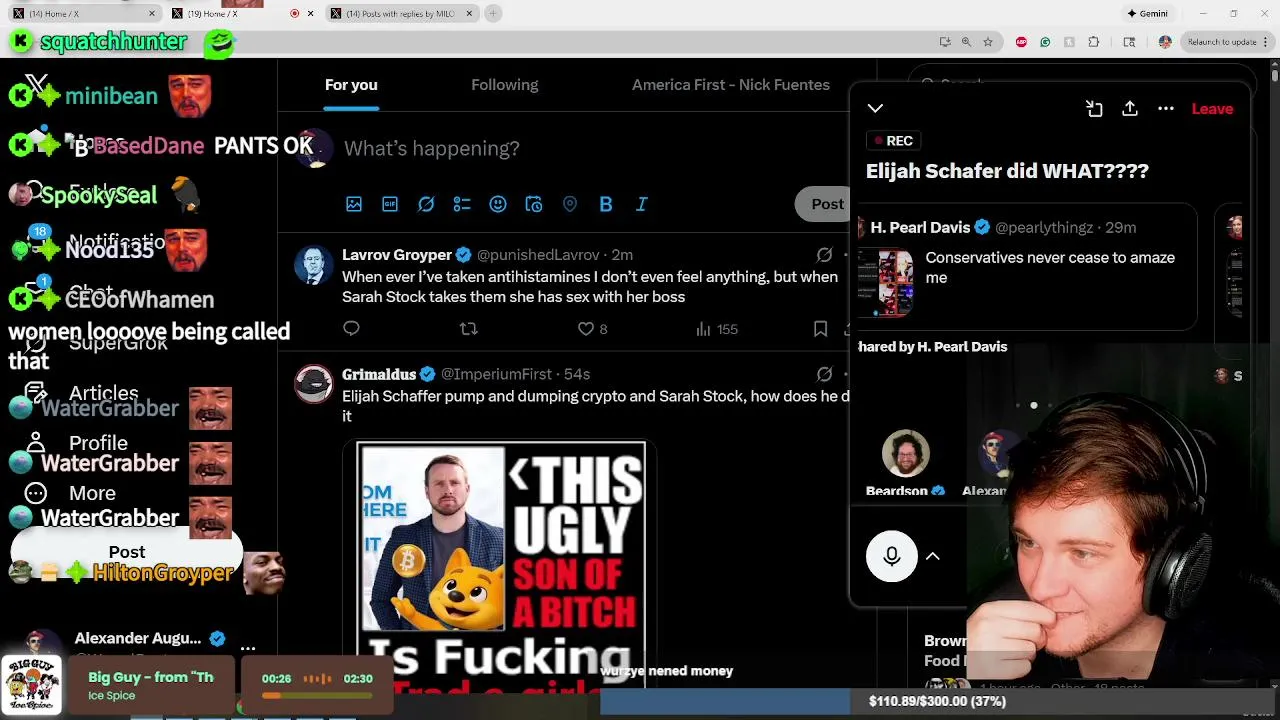Open Articles in sidebar
1280x720 pixels.
[82, 393]
